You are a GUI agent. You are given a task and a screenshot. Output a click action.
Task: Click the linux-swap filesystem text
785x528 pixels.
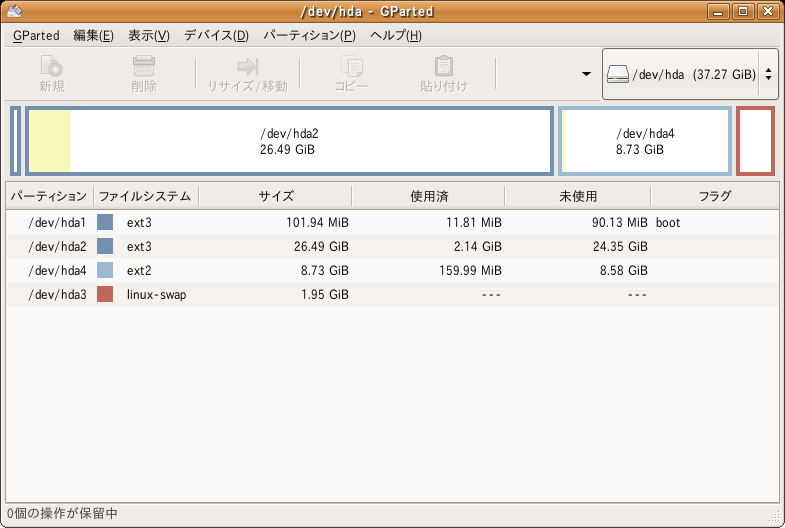tap(156, 295)
